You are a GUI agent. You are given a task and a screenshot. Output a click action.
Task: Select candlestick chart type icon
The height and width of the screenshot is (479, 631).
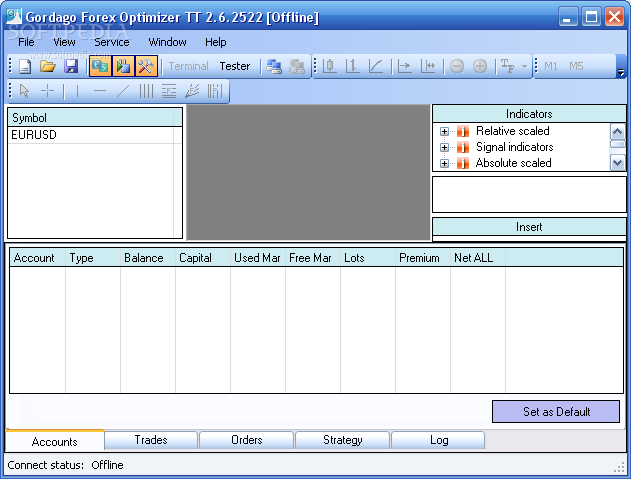[330, 66]
